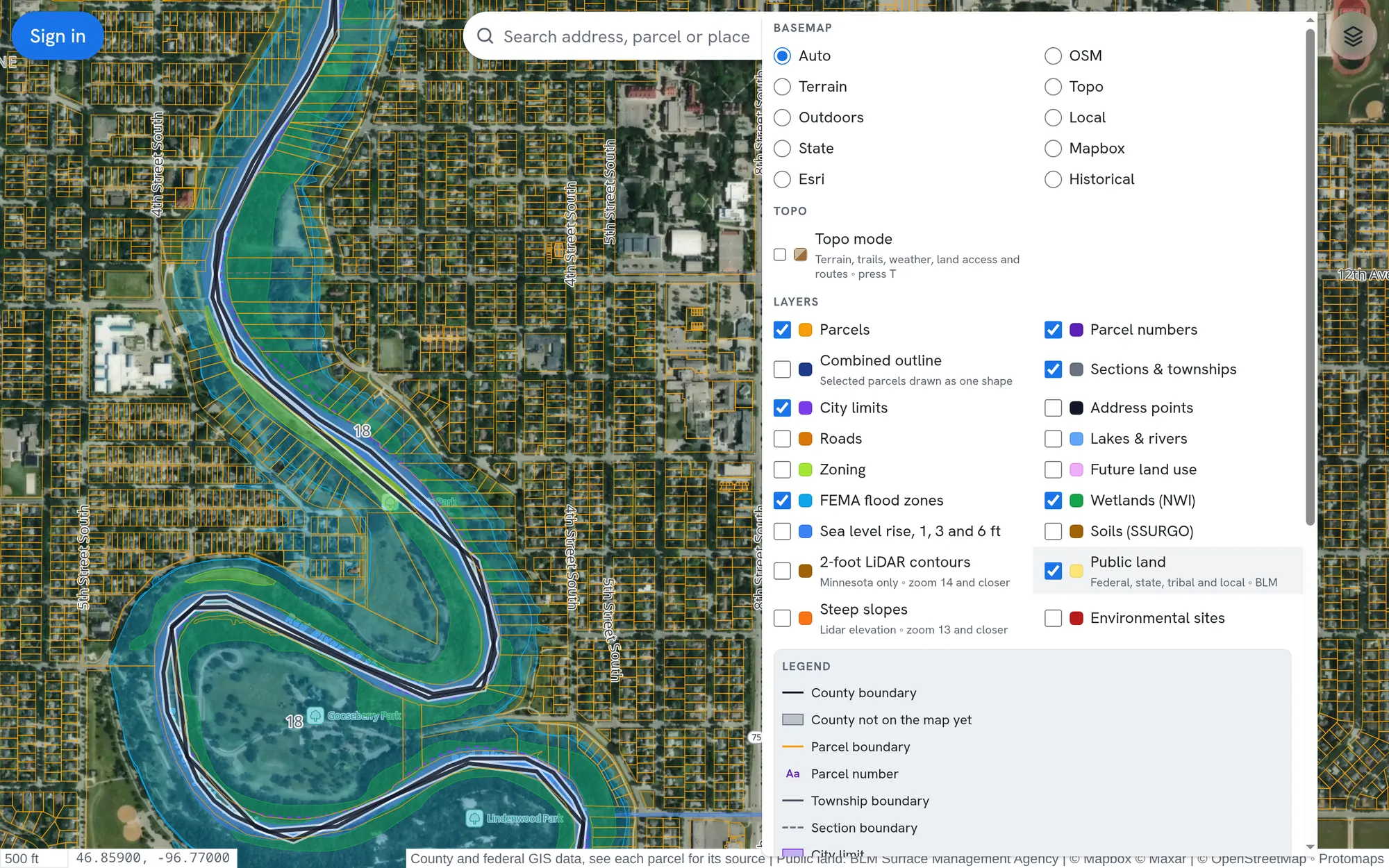Click the FEMA flood zones blue swatch
1389x868 pixels.
(806, 501)
